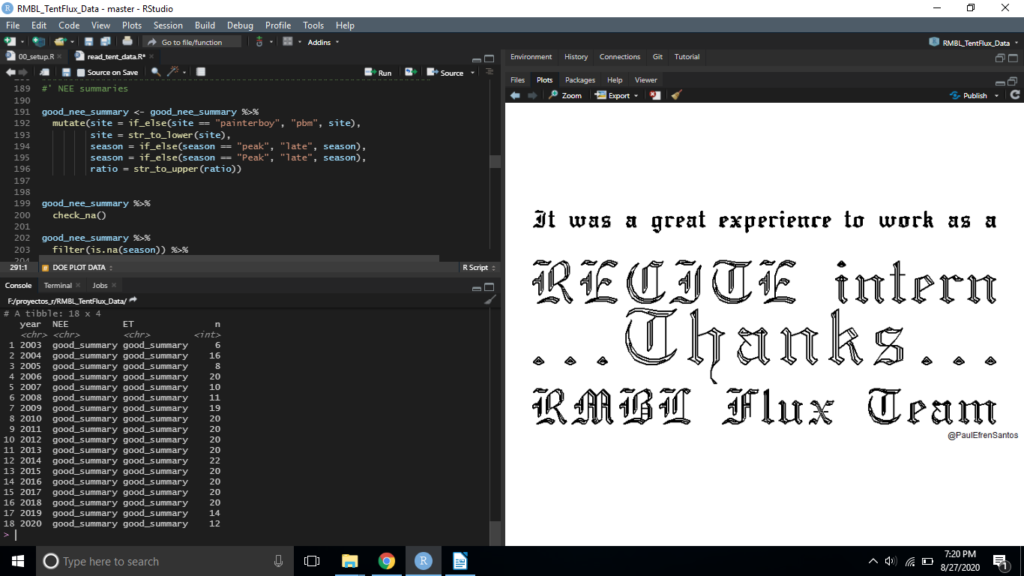Open the New File dropdown arrow
This screenshot has height=576, width=1024.
(x=22, y=42)
